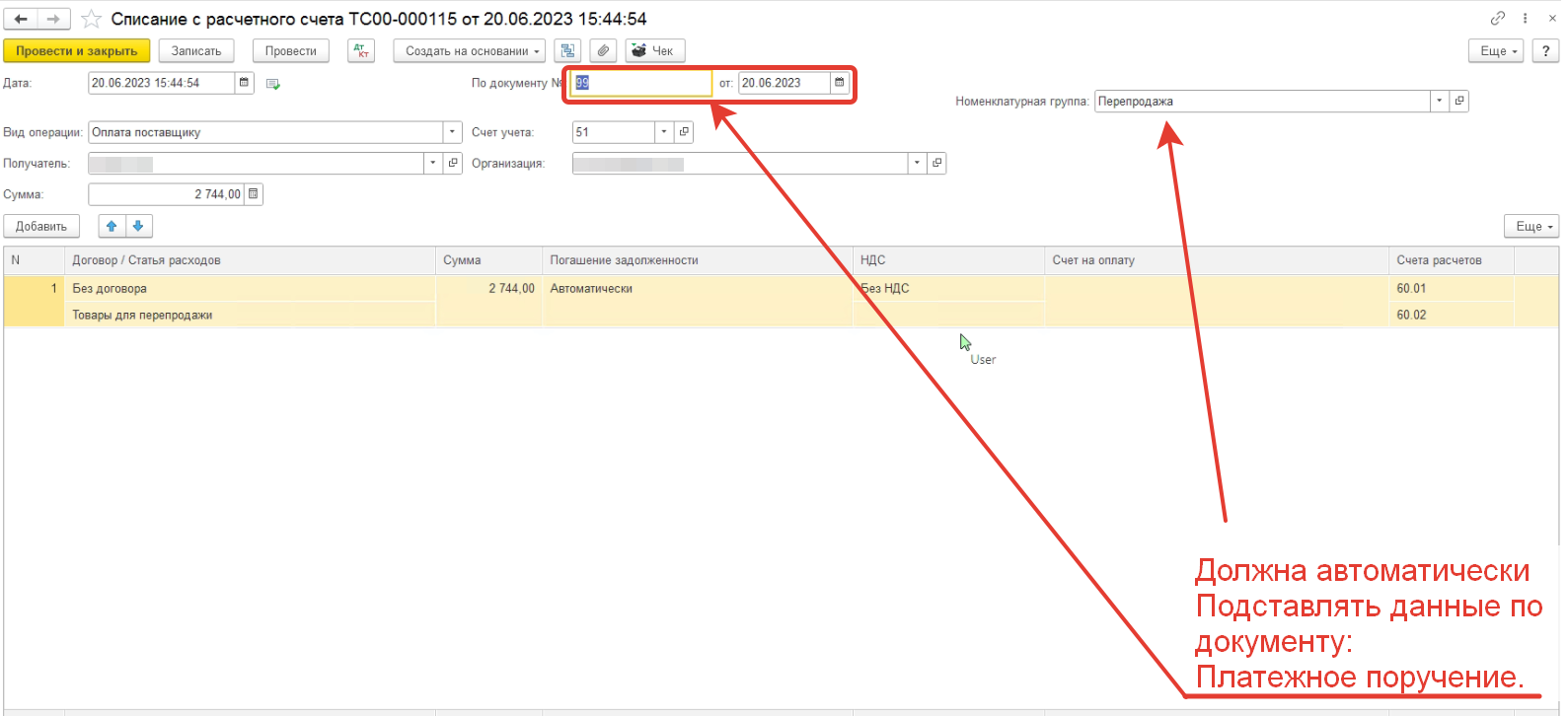This screenshot has height=716, width=1568.
Task: Get link to this document
Action: click(1497, 19)
